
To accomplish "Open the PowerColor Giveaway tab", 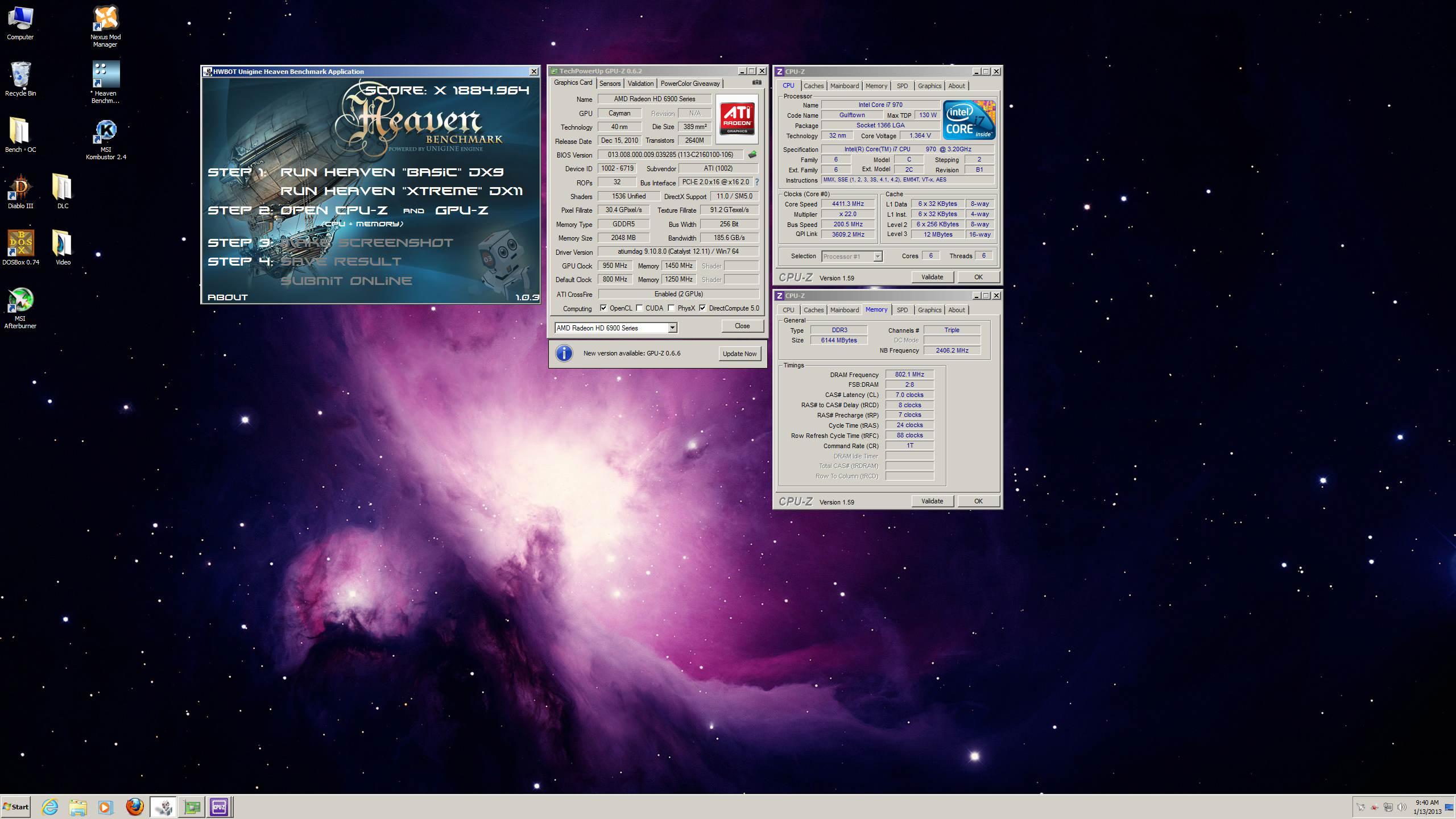I will pyautogui.click(x=690, y=84).
